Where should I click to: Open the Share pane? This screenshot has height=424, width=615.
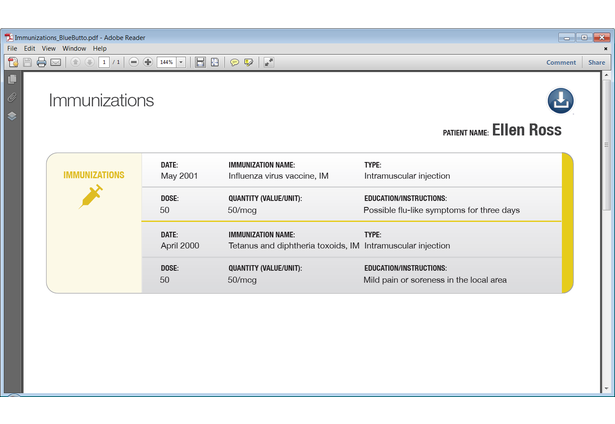click(x=597, y=62)
